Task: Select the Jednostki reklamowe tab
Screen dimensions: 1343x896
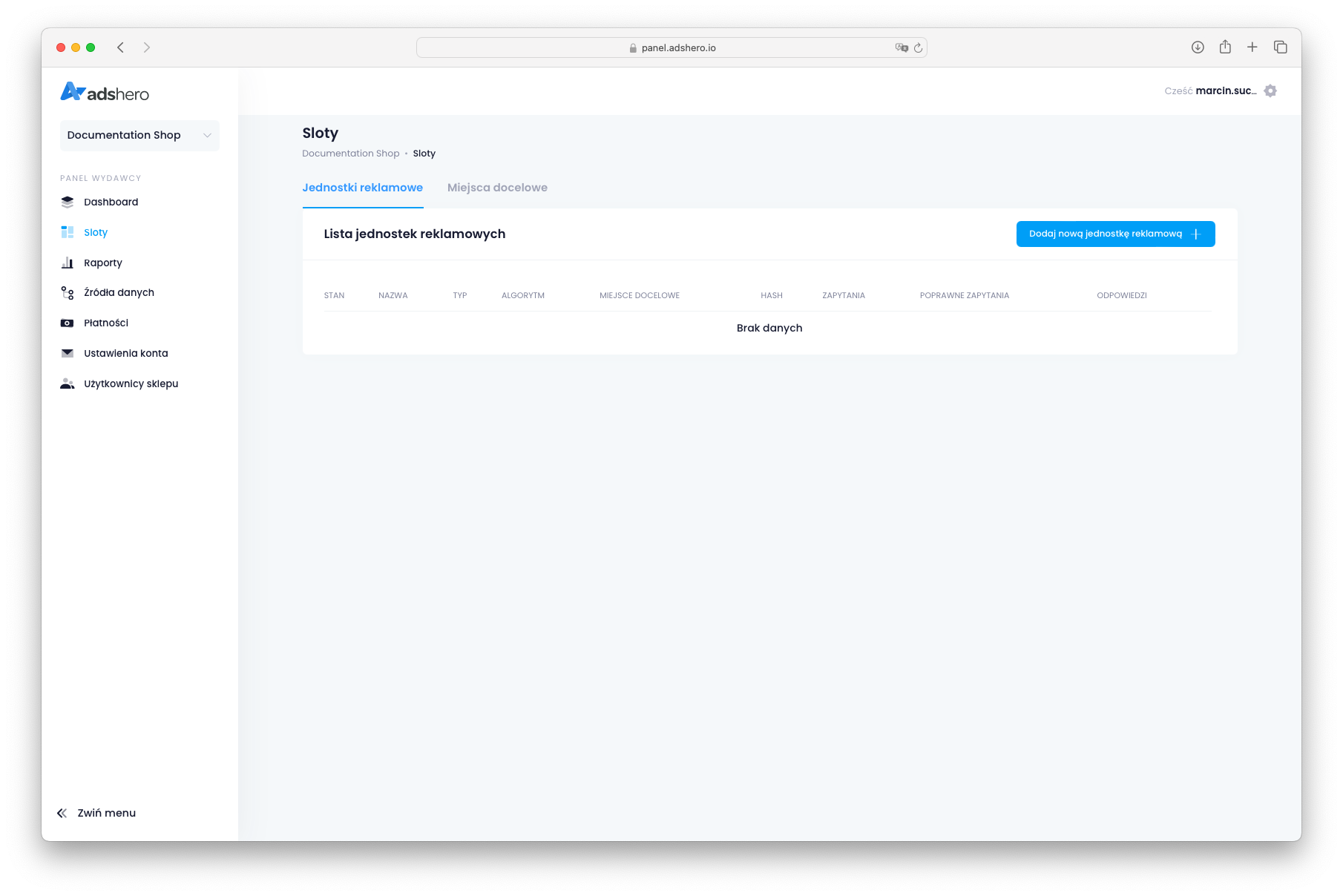Action: point(362,188)
